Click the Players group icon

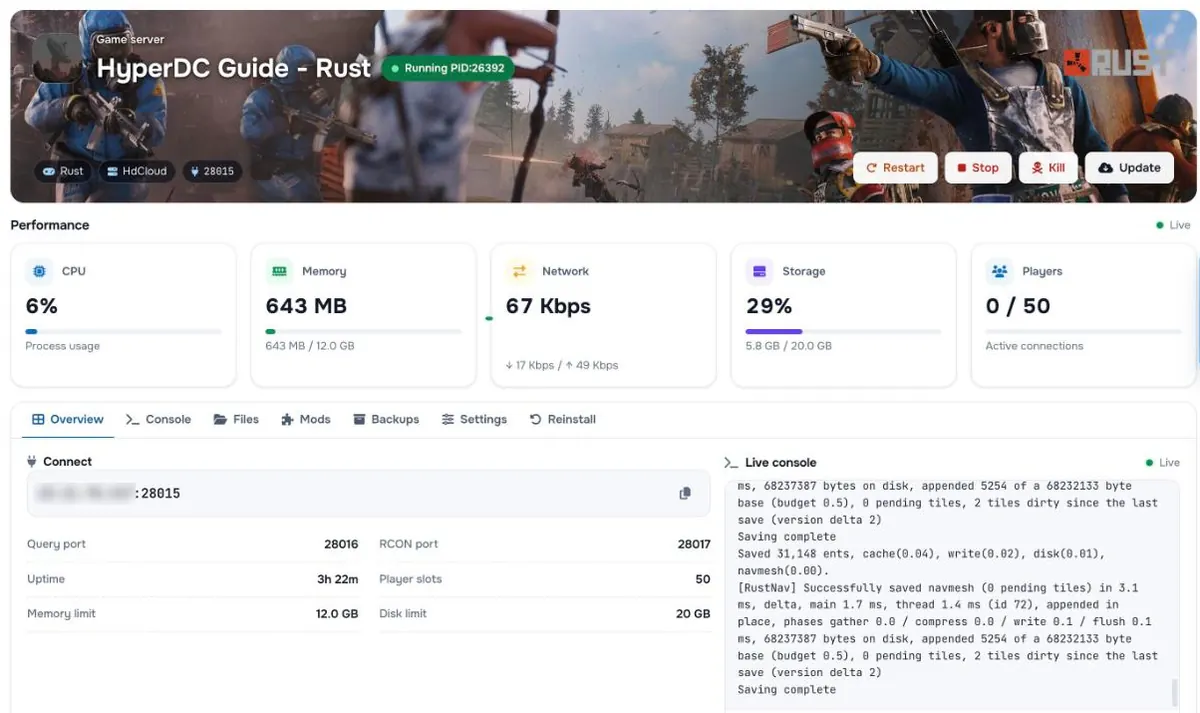click(999, 271)
